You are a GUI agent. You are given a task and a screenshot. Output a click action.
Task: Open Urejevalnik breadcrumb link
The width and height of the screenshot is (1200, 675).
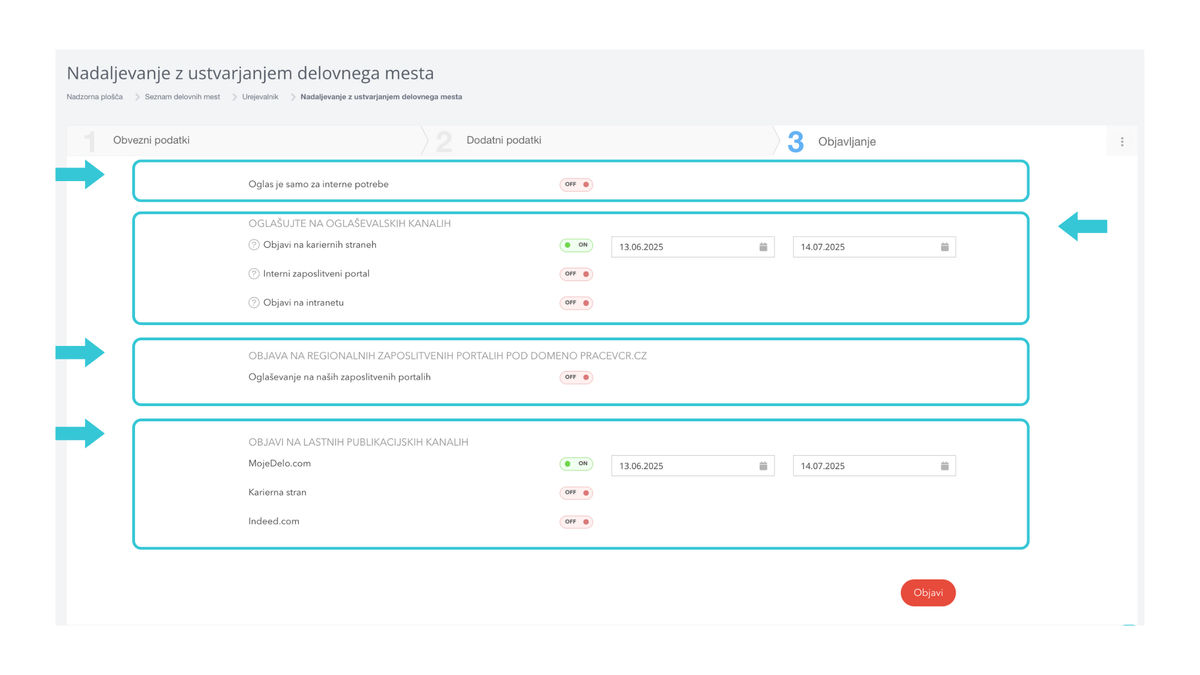pyautogui.click(x=260, y=97)
